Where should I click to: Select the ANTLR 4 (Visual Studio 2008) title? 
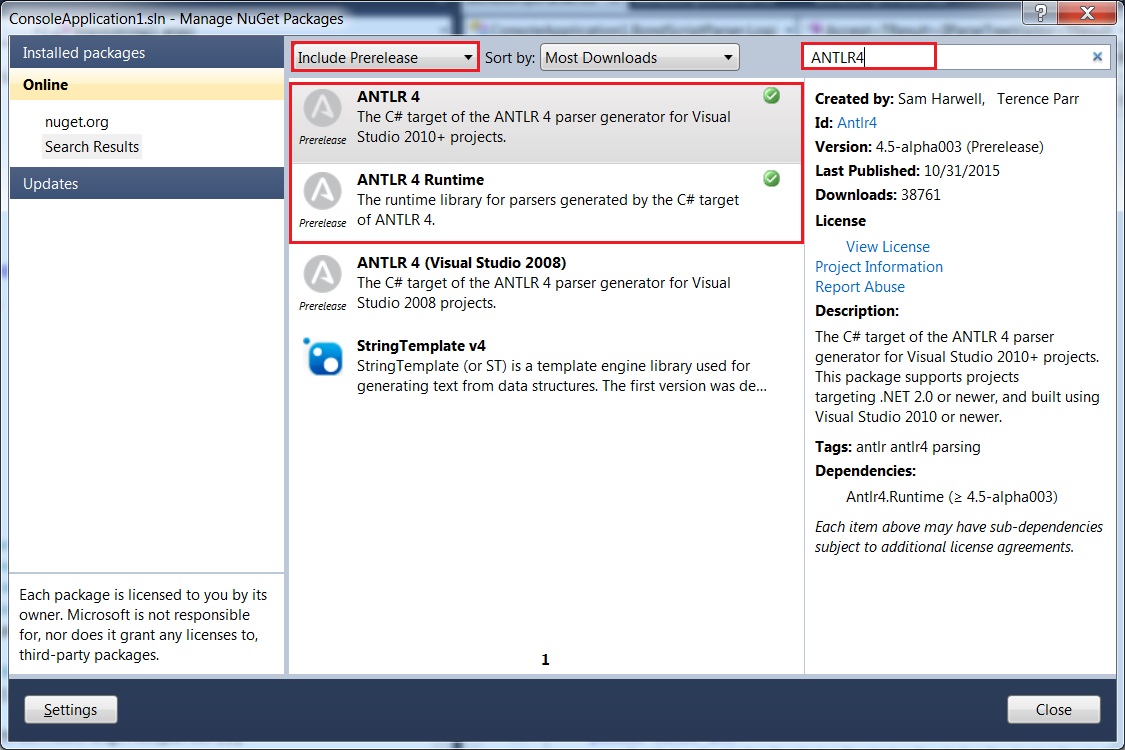461,263
